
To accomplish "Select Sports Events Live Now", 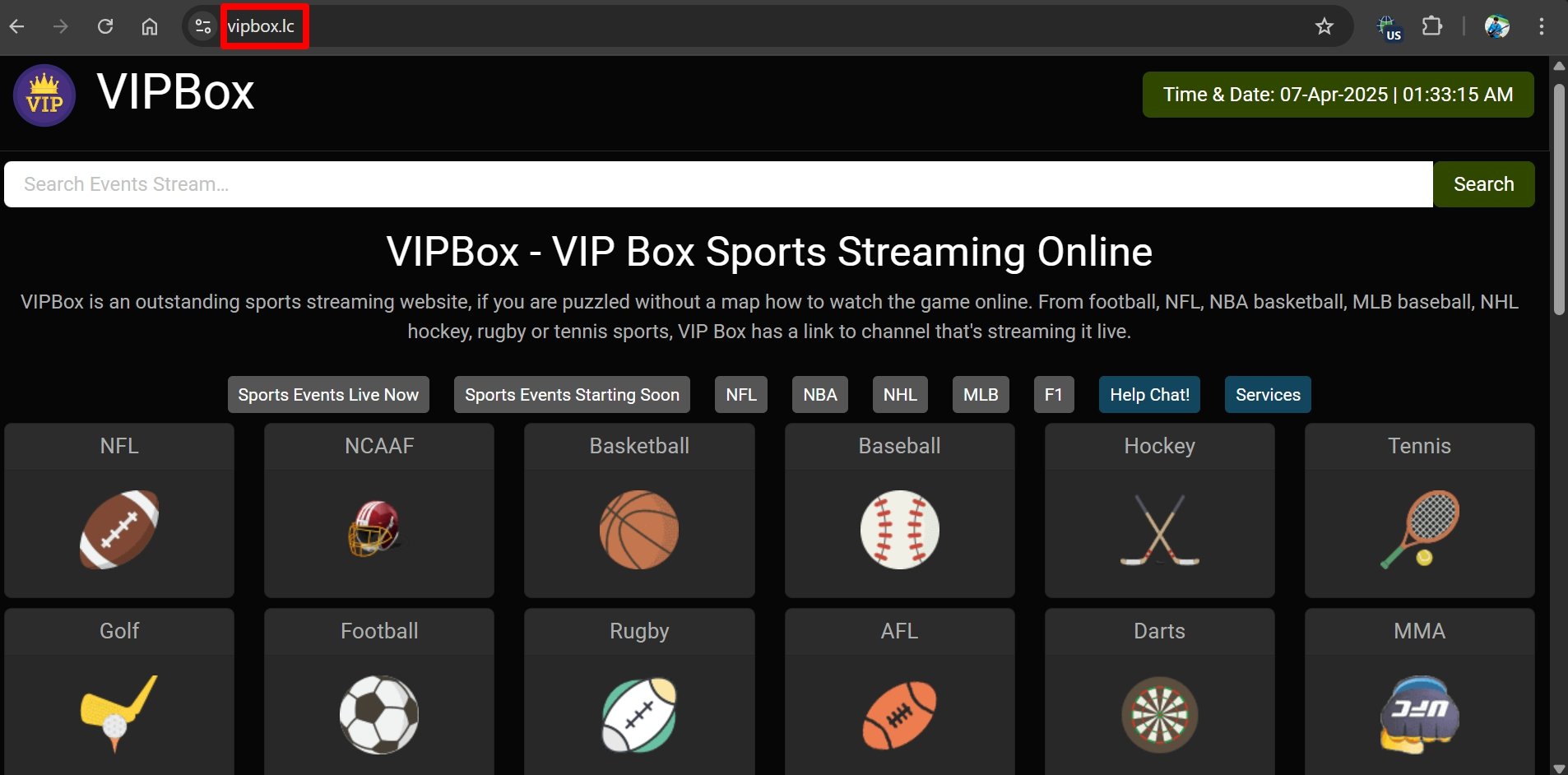I will [x=328, y=395].
